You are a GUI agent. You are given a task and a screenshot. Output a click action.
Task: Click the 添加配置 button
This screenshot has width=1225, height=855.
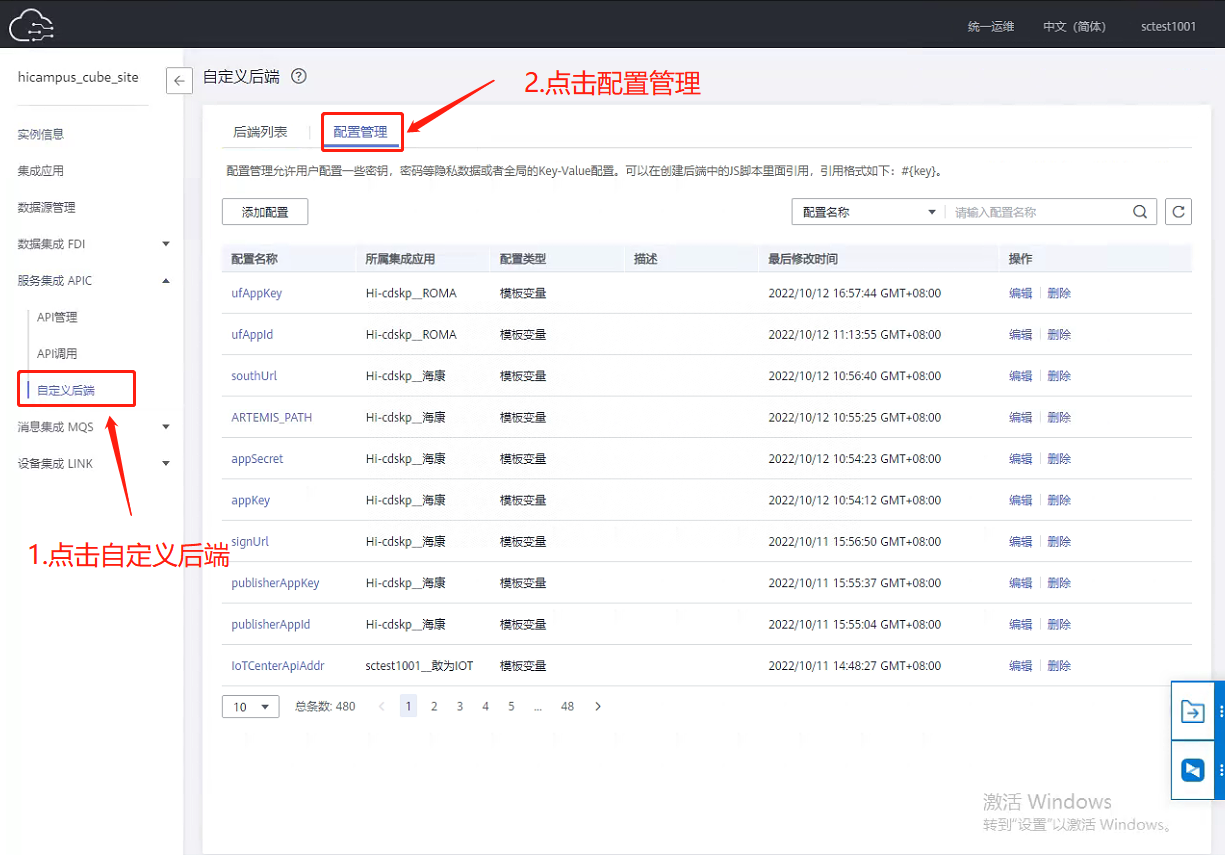(x=264, y=212)
